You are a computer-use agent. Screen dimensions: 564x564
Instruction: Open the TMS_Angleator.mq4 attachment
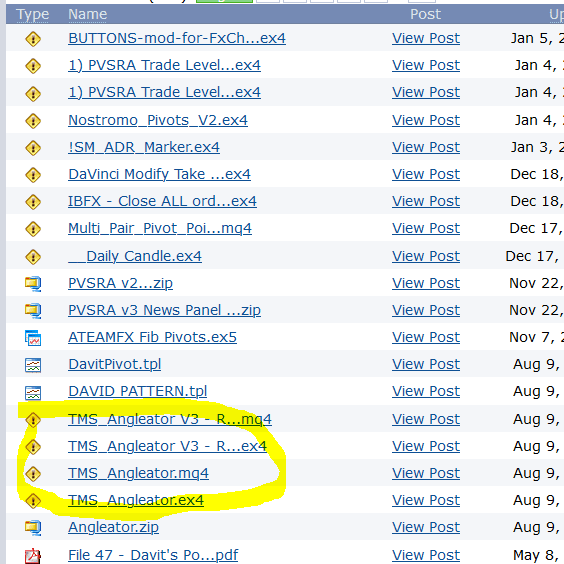[138, 473]
